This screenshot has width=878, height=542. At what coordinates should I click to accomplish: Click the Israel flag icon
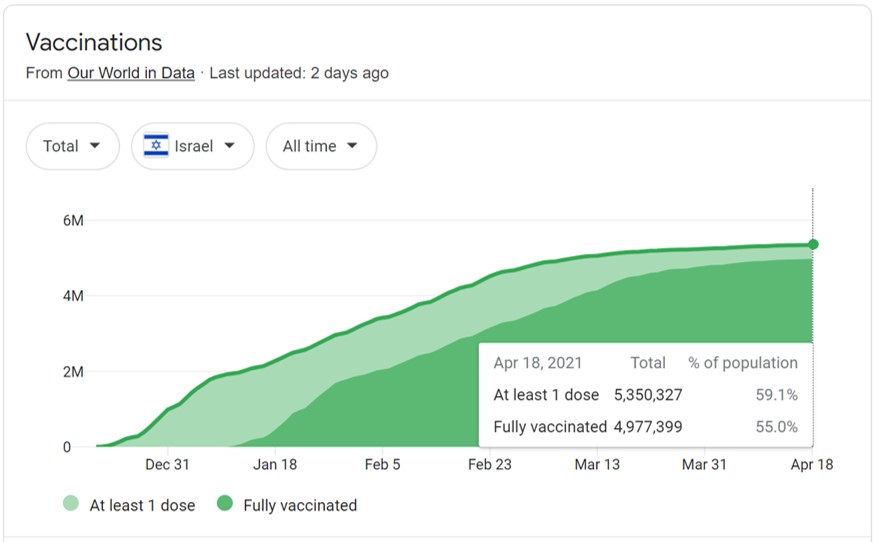155,146
